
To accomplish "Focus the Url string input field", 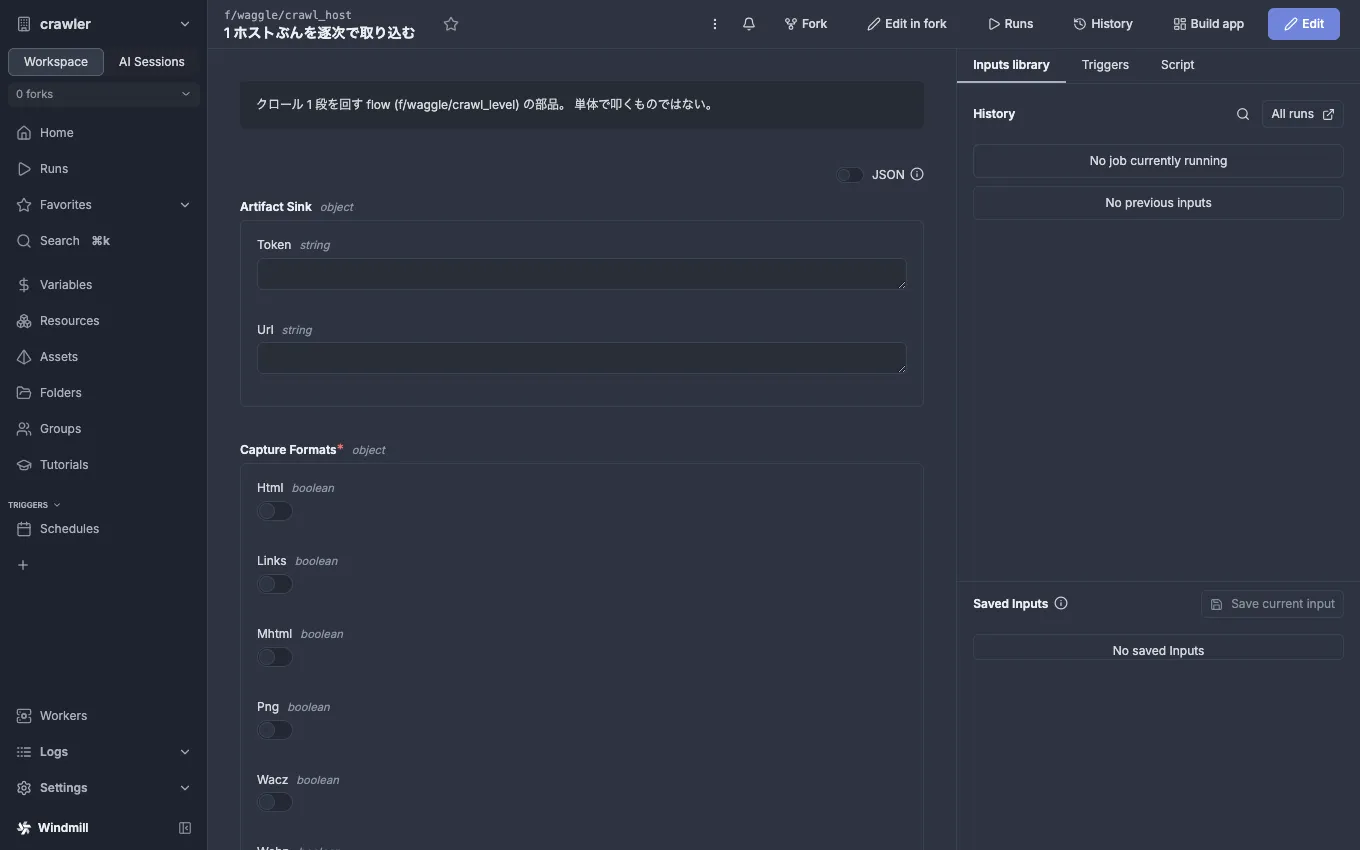I will point(582,358).
